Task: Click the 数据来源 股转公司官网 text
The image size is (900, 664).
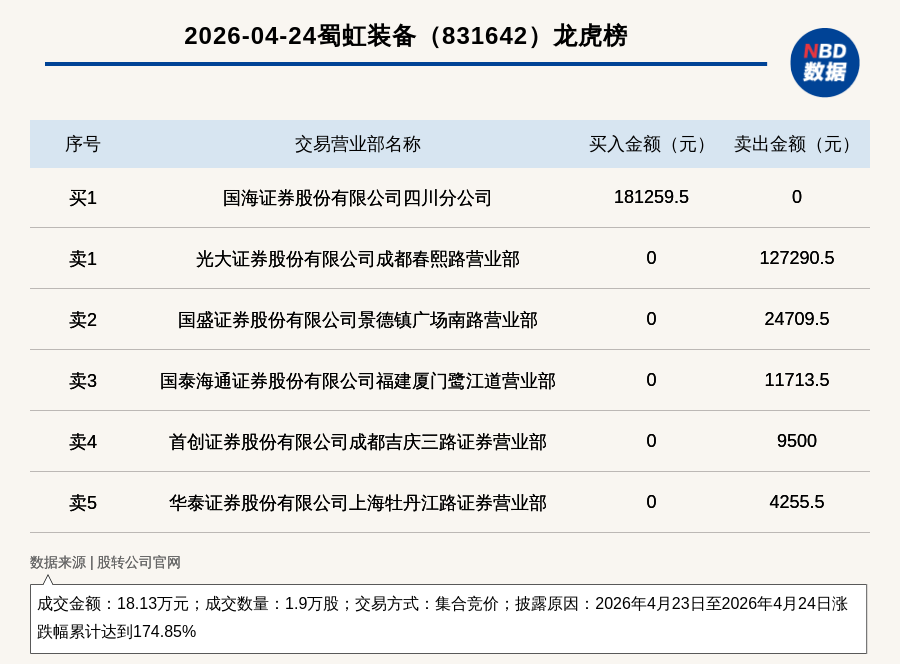Action: click(105, 562)
